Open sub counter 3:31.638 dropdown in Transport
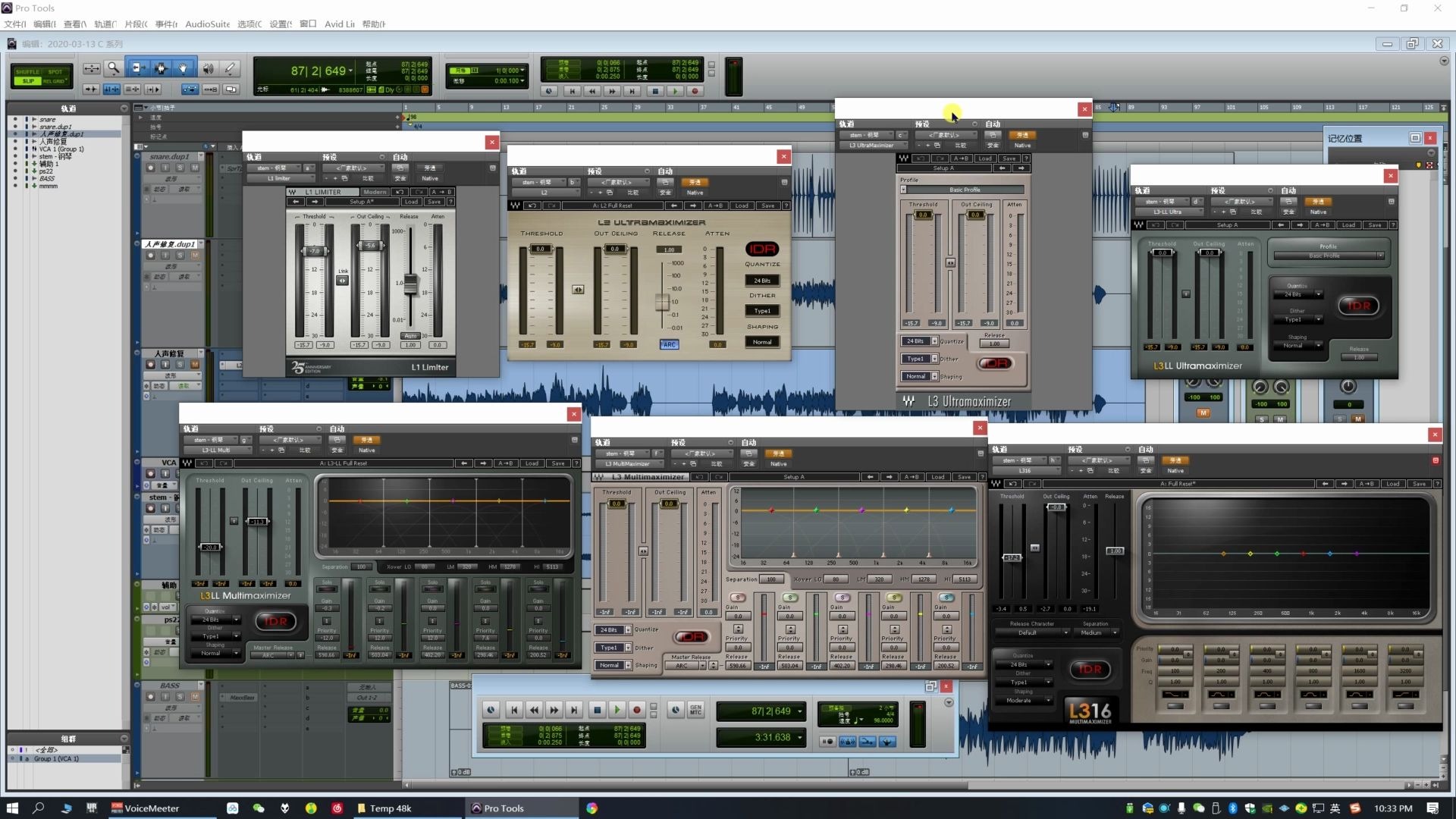 tap(799, 737)
